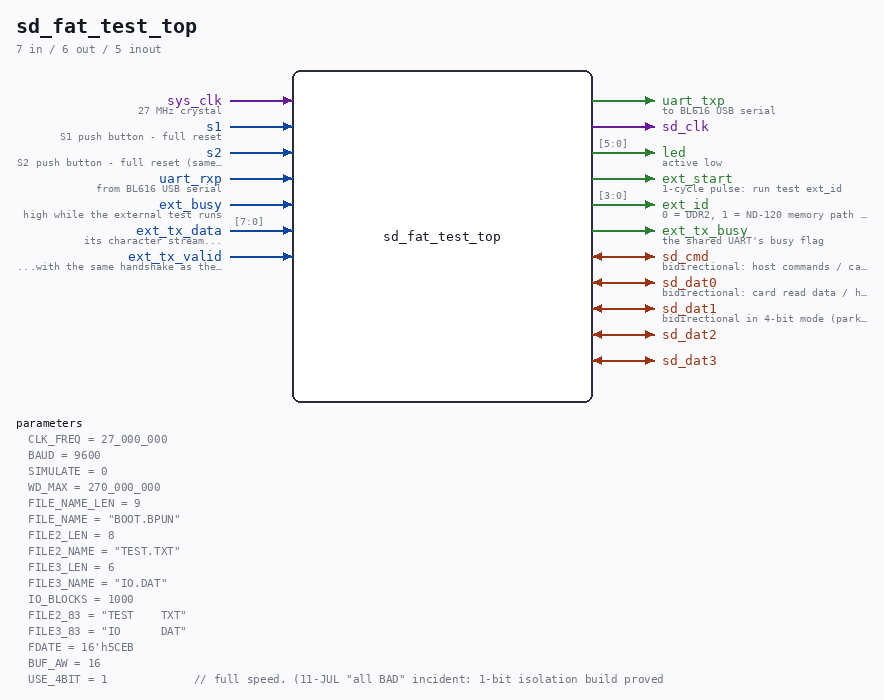Image resolution: width=884 pixels, height=700 pixels.
Task: Click the 'parameters' section heading
Action: [49, 423]
